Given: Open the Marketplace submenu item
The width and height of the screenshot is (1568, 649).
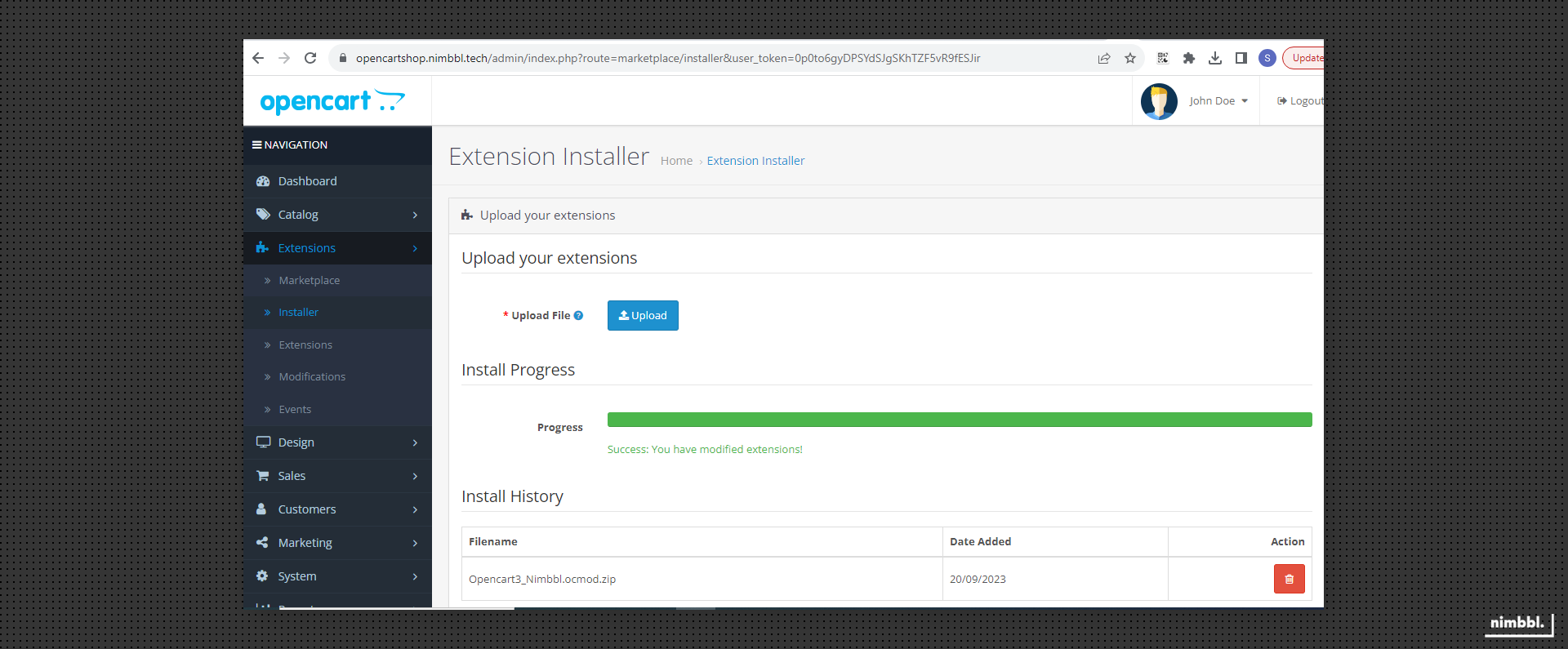Looking at the screenshot, I should tap(309, 280).
